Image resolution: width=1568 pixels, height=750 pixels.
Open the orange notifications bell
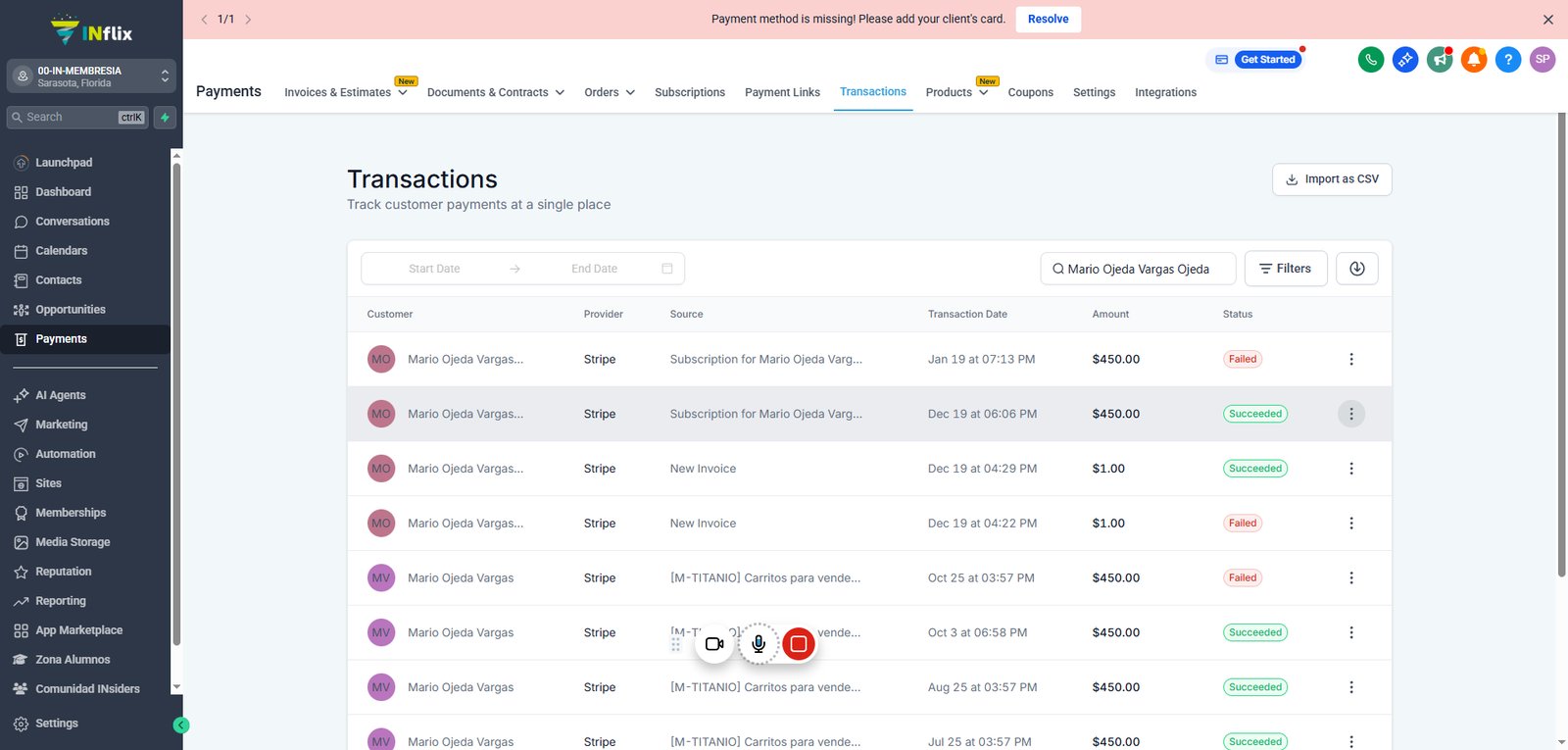pos(1474,60)
